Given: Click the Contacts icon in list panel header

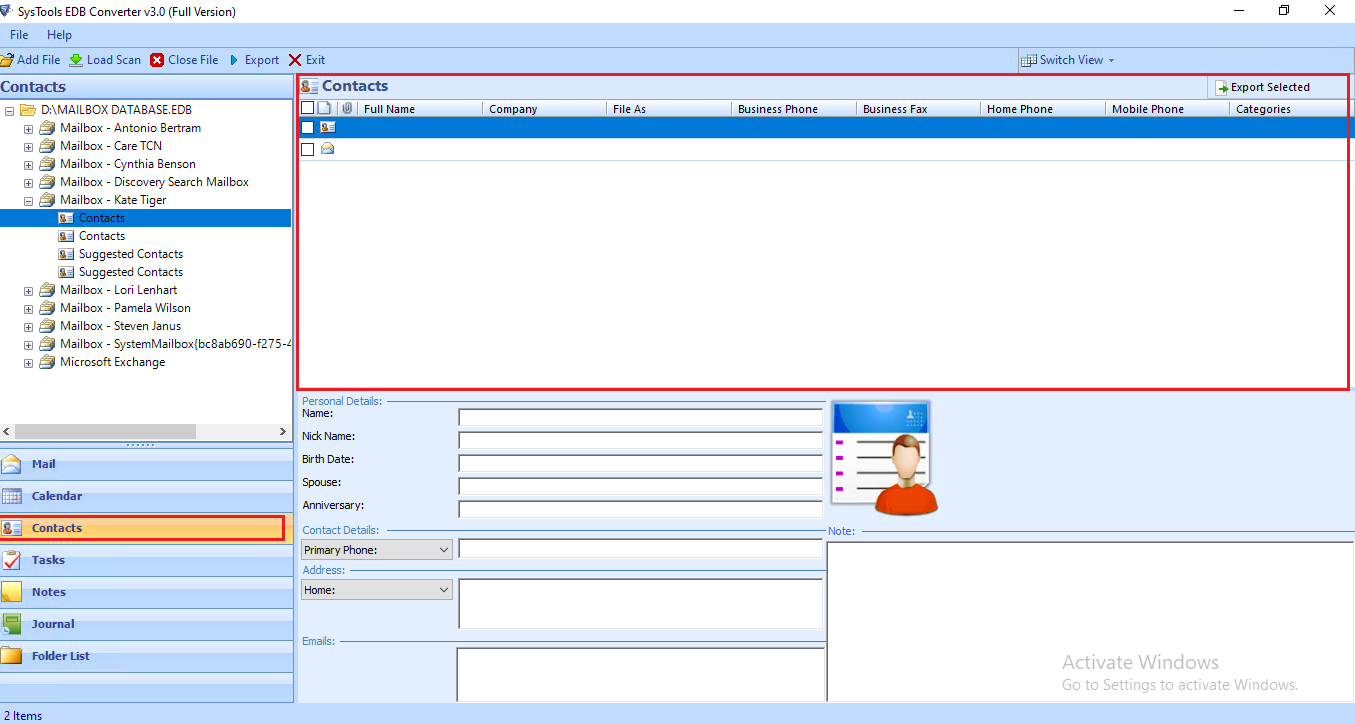Looking at the screenshot, I should pyautogui.click(x=309, y=87).
